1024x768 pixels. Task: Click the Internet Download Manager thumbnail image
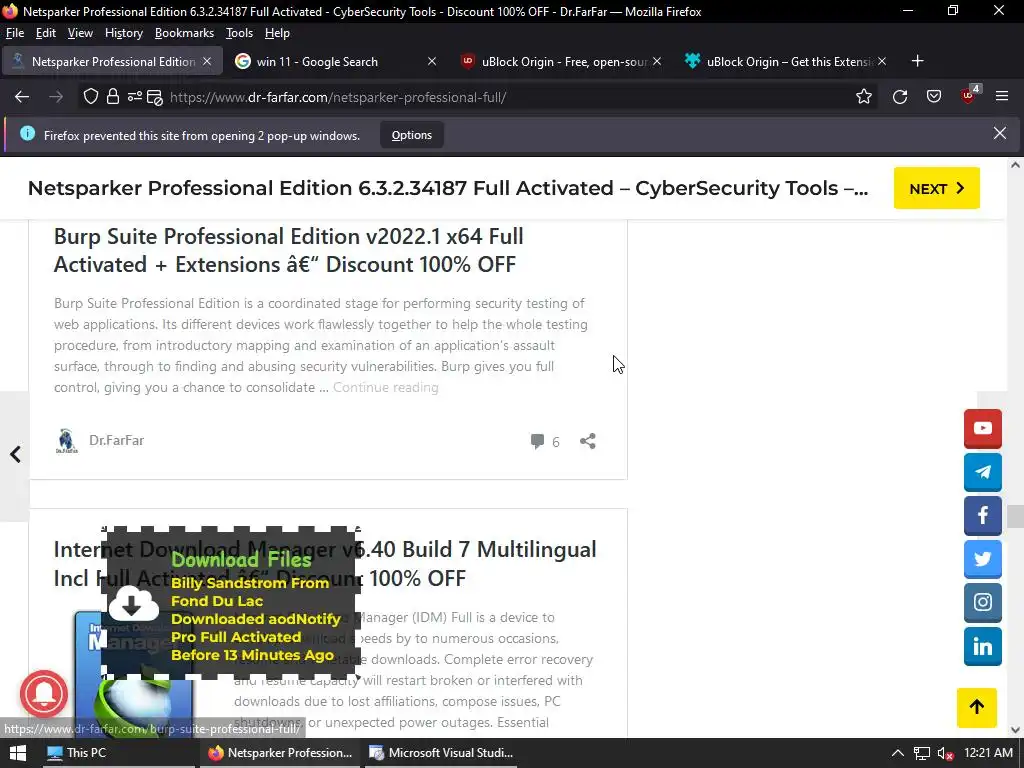pyautogui.click(x=134, y=673)
